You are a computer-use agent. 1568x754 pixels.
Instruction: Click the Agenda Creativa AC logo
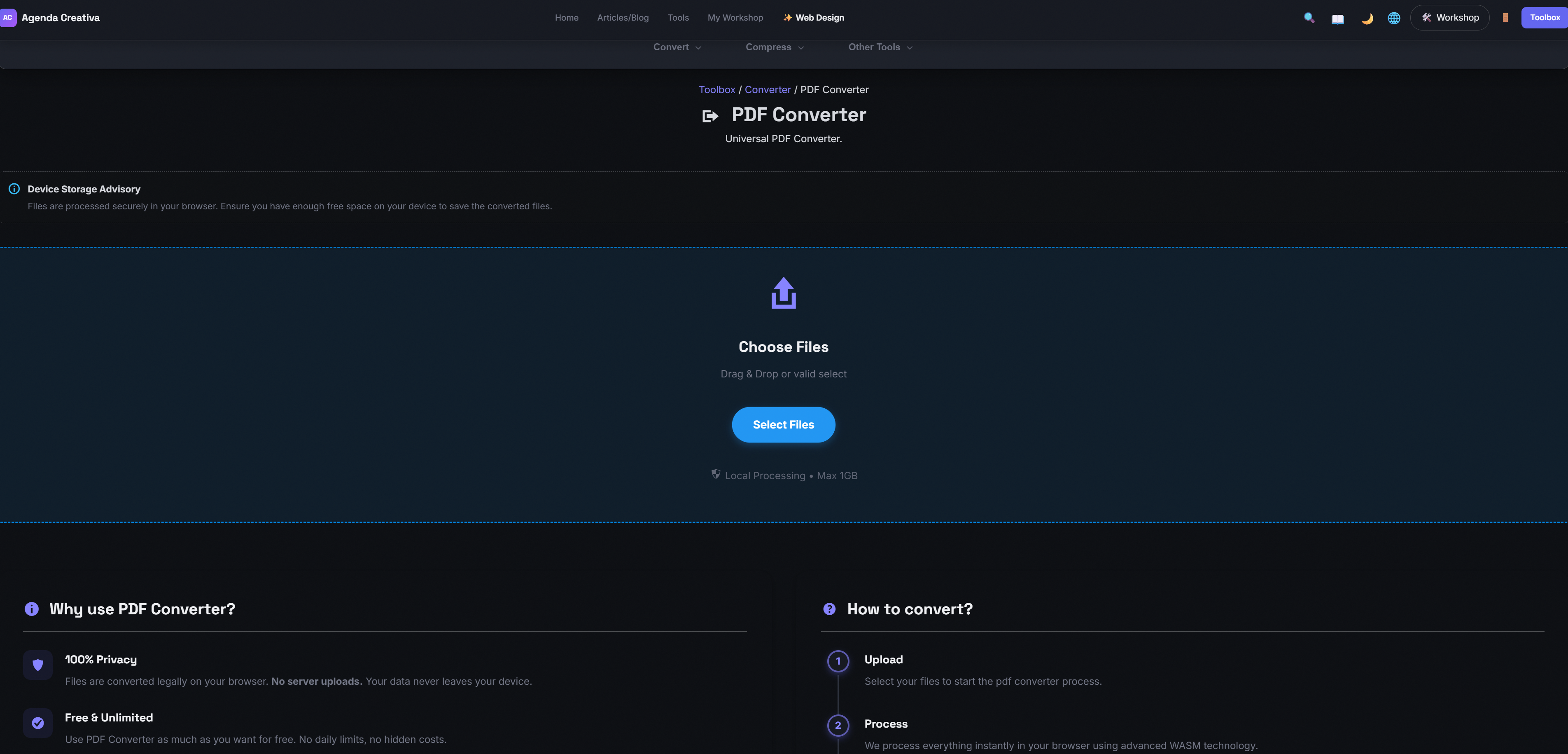point(9,18)
